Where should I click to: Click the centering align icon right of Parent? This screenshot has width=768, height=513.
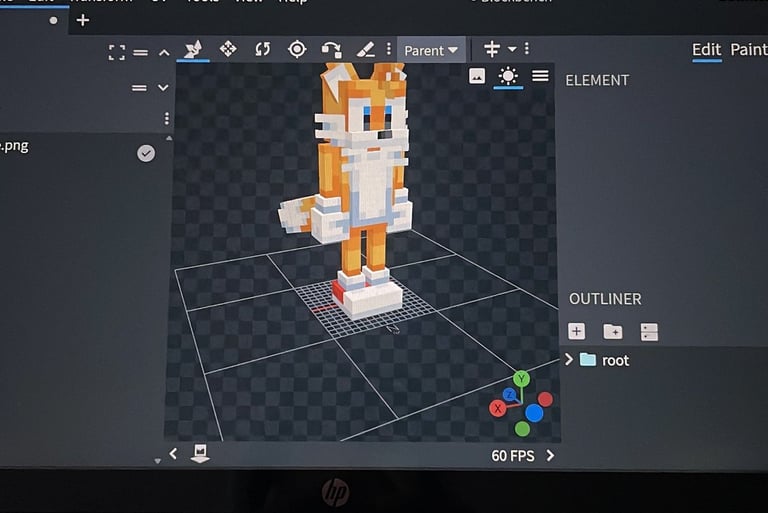[492, 49]
